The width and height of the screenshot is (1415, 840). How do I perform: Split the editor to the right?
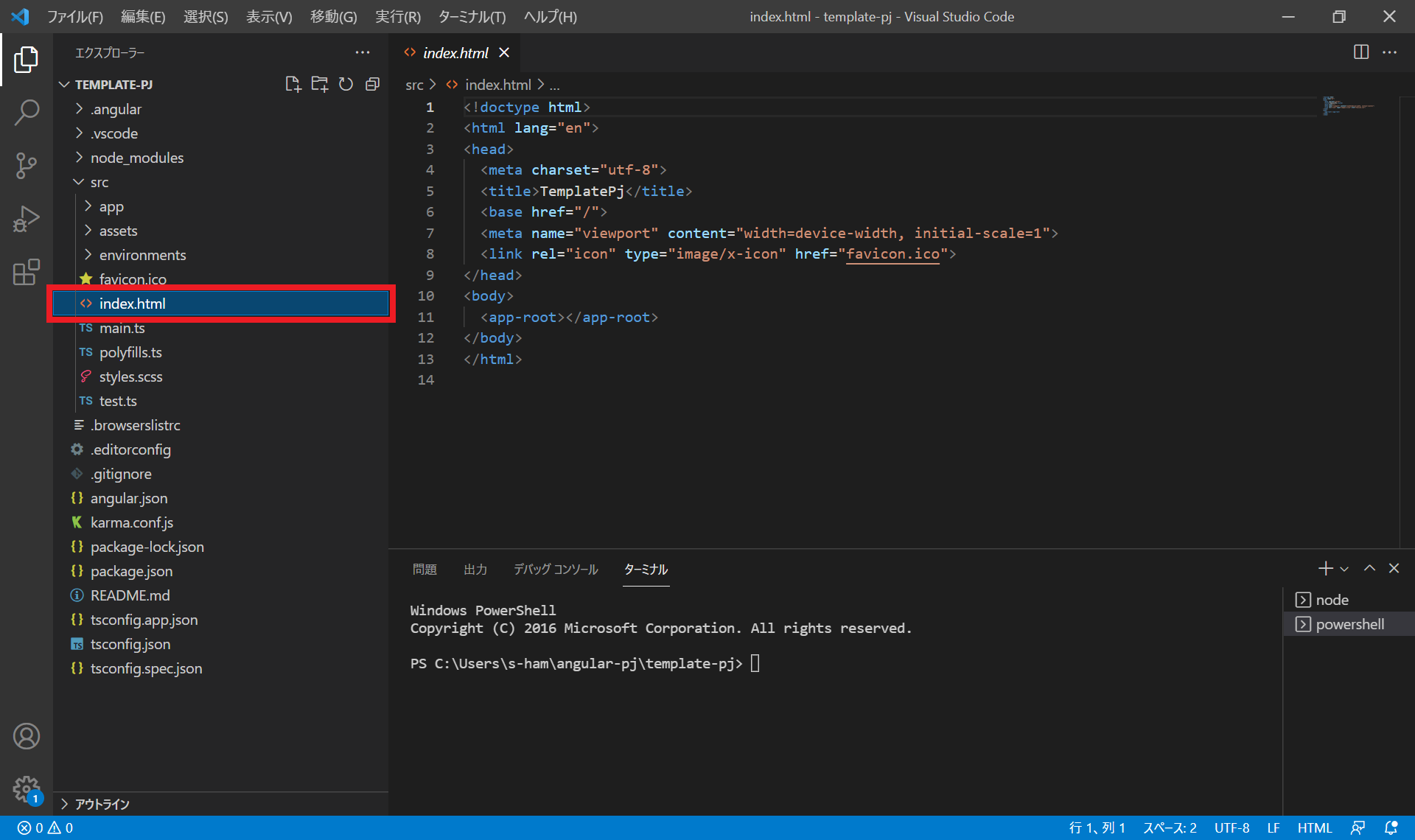[x=1360, y=52]
